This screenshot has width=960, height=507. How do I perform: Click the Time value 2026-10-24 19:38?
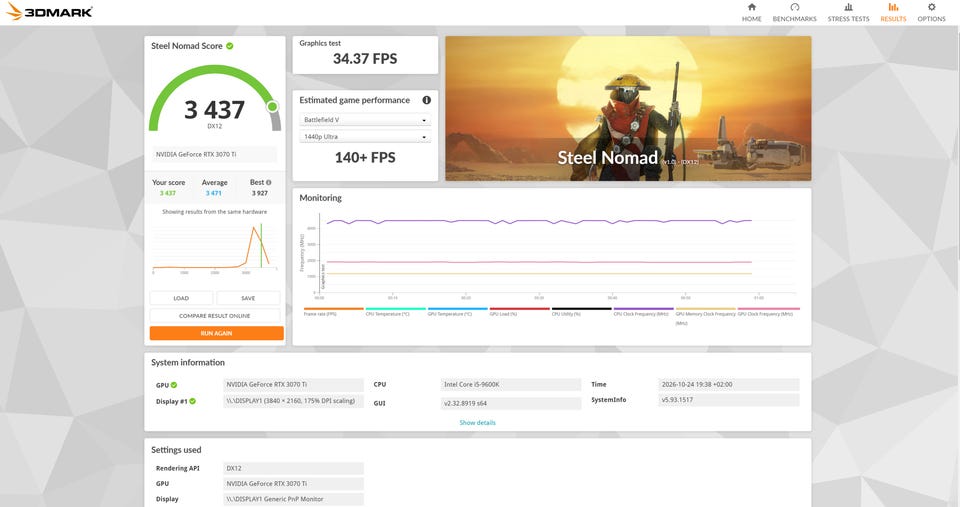729,385
